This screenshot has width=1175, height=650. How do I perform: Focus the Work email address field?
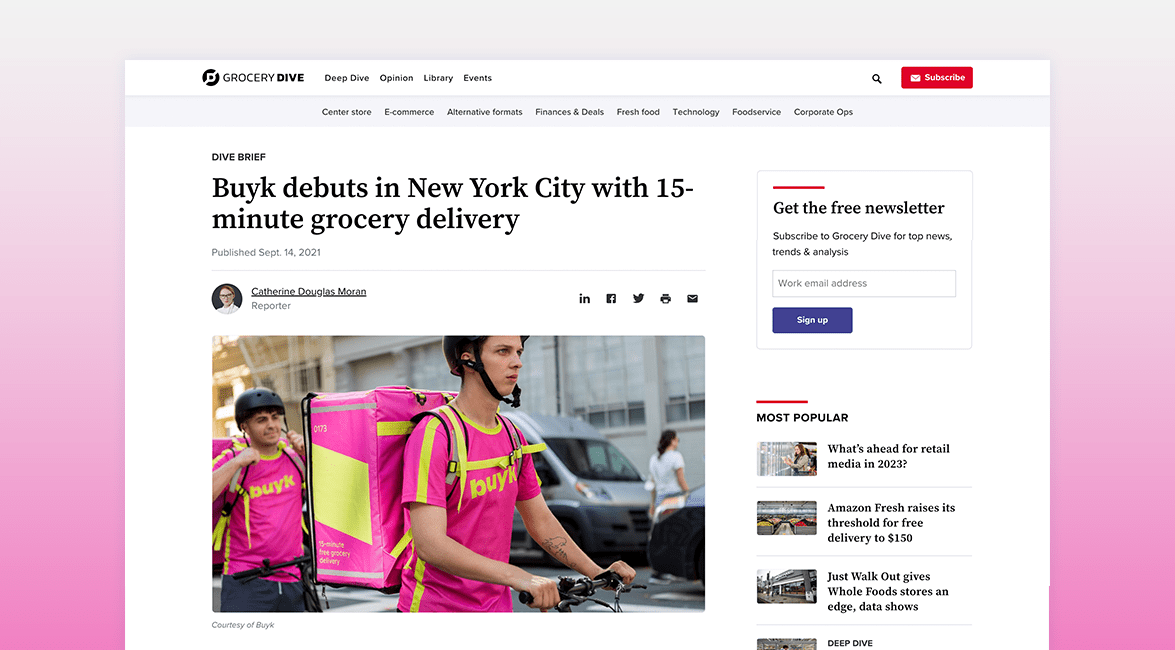click(x=864, y=283)
